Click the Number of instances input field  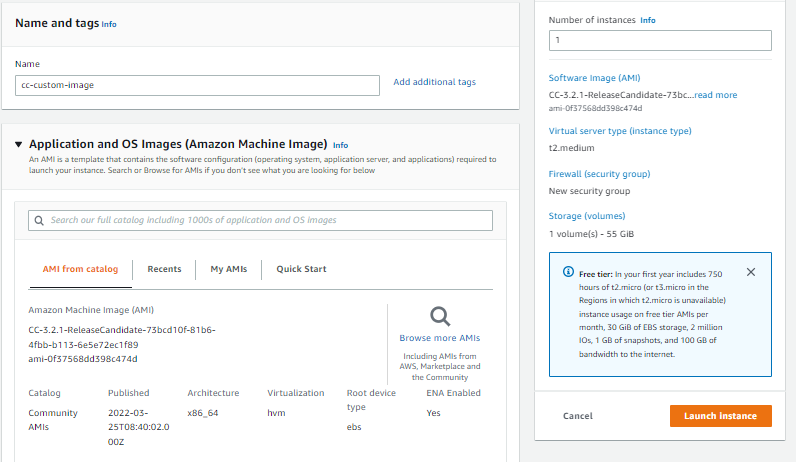click(x=660, y=41)
